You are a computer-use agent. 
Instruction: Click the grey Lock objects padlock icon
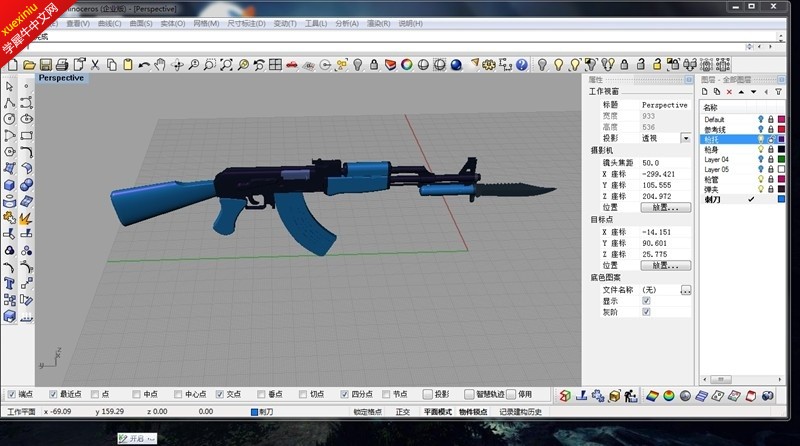coord(624,65)
